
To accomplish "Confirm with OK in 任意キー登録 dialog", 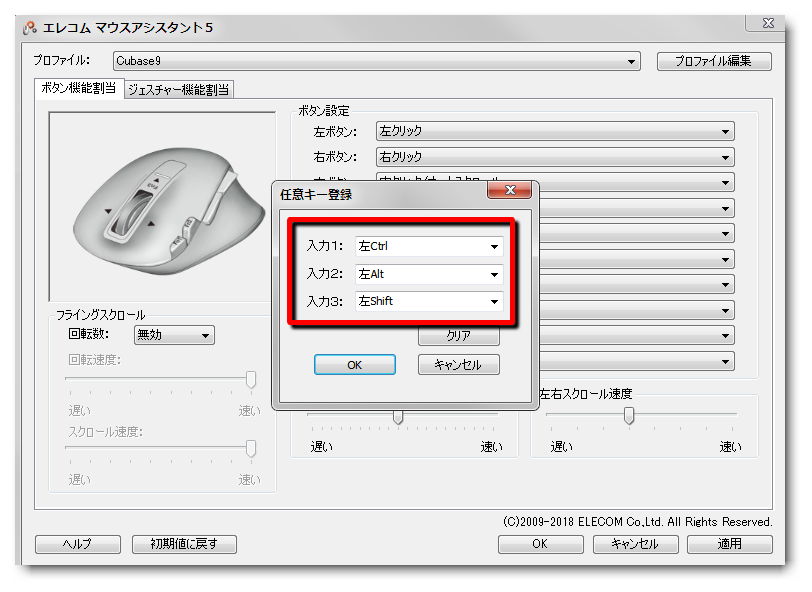I will (x=355, y=365).
